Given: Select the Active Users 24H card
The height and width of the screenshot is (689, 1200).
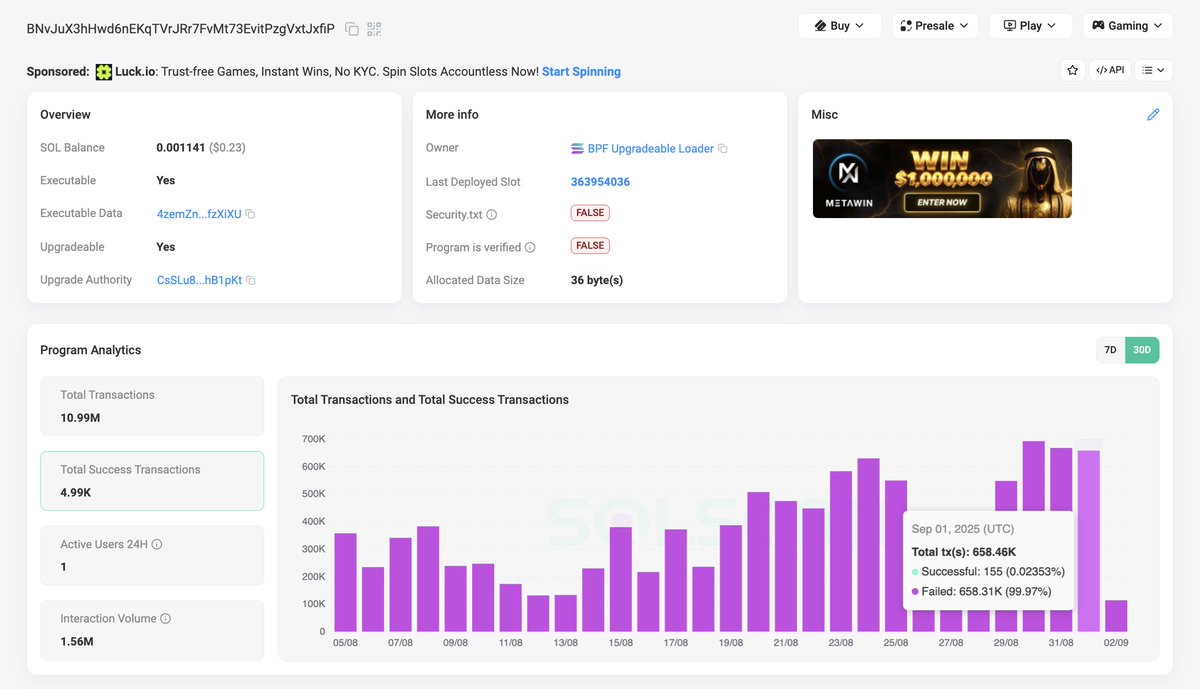Looking at the screenshot, I should pyautogui.click(x=152, y=556).
